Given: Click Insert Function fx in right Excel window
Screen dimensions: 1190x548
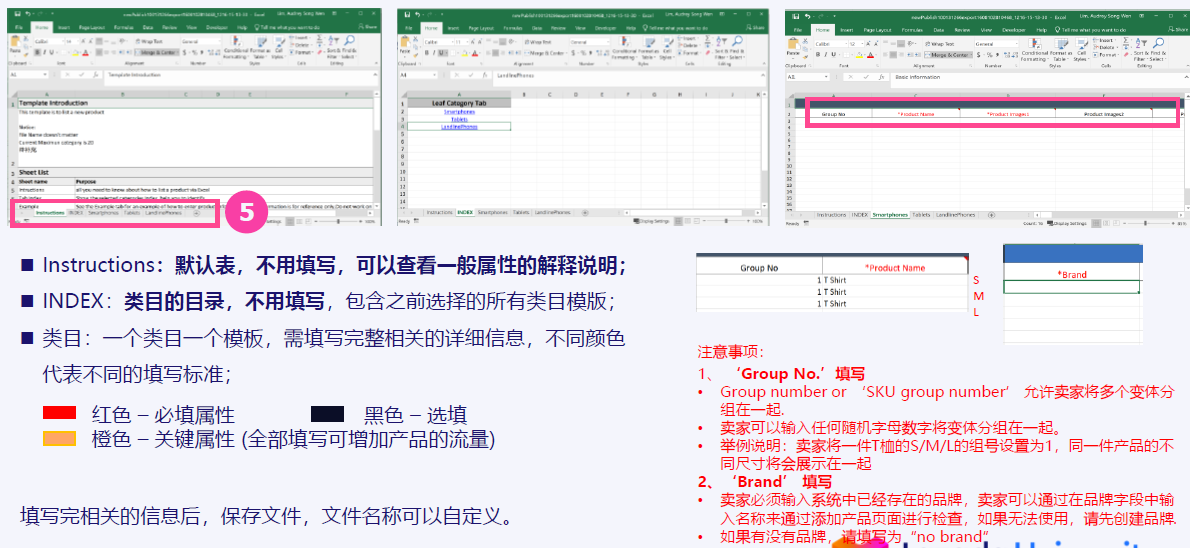Looking at the screenshot, I should coord(881,77).
